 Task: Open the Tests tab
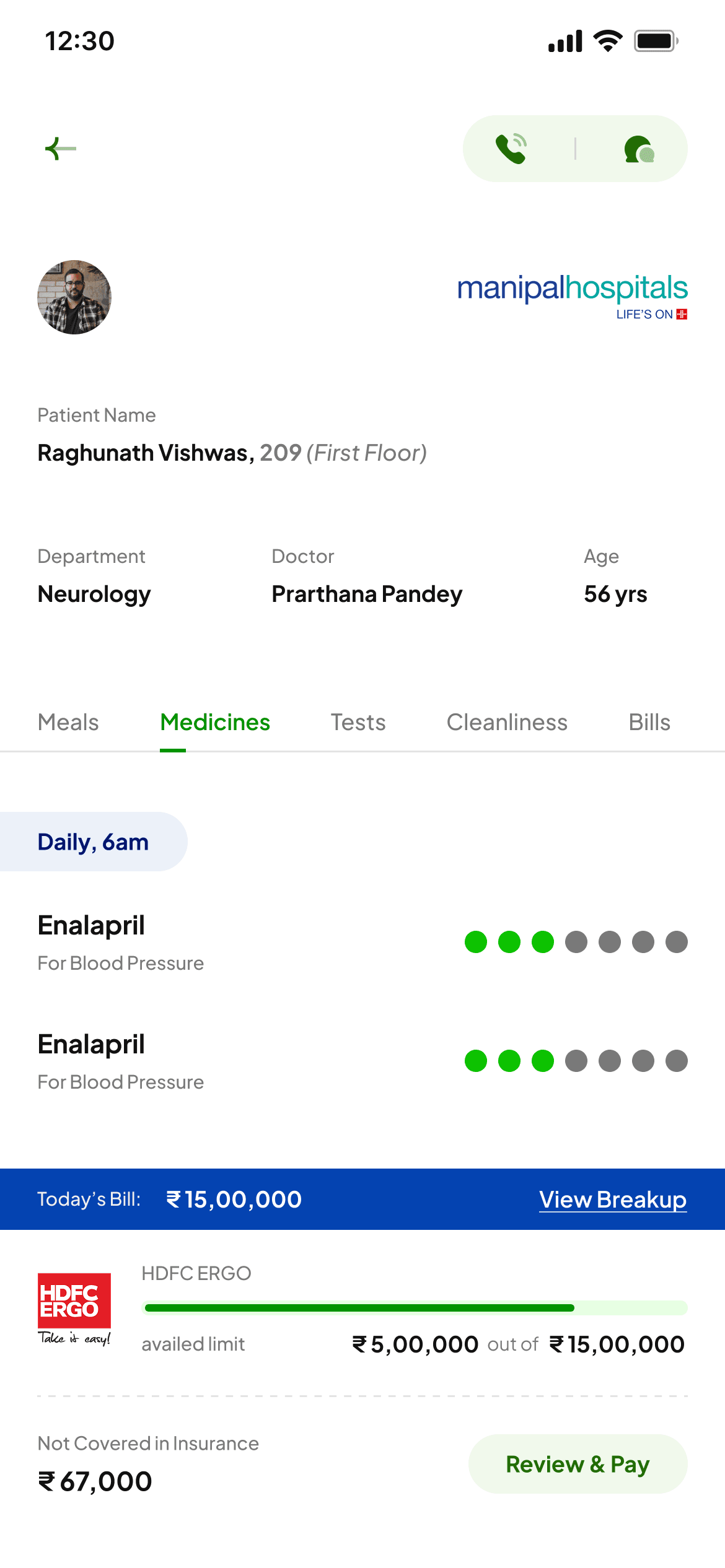(358, 722)
